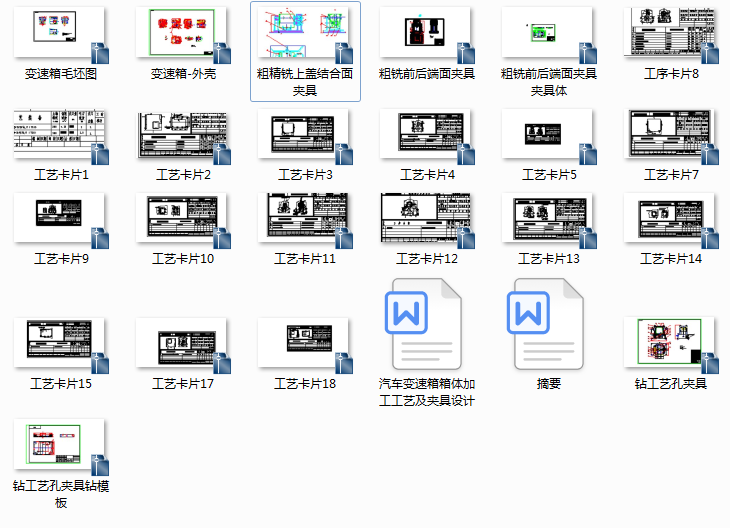Click the label 汽车变速箱箱体加工工艺及夹具设计
Viewport: 730px width, 528px height.
point(427,392)
